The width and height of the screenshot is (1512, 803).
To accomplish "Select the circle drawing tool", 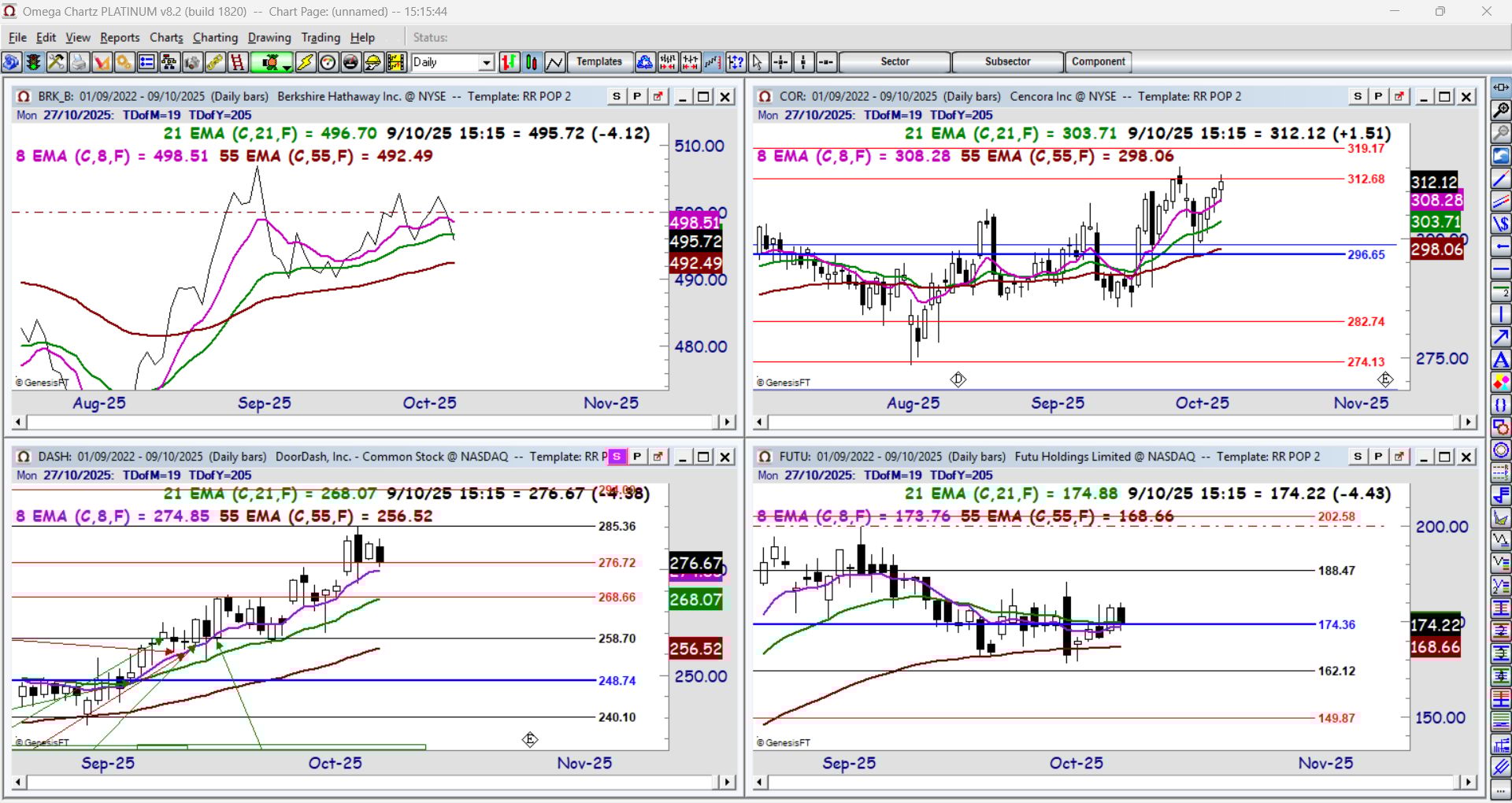I will coord(1501,451).
